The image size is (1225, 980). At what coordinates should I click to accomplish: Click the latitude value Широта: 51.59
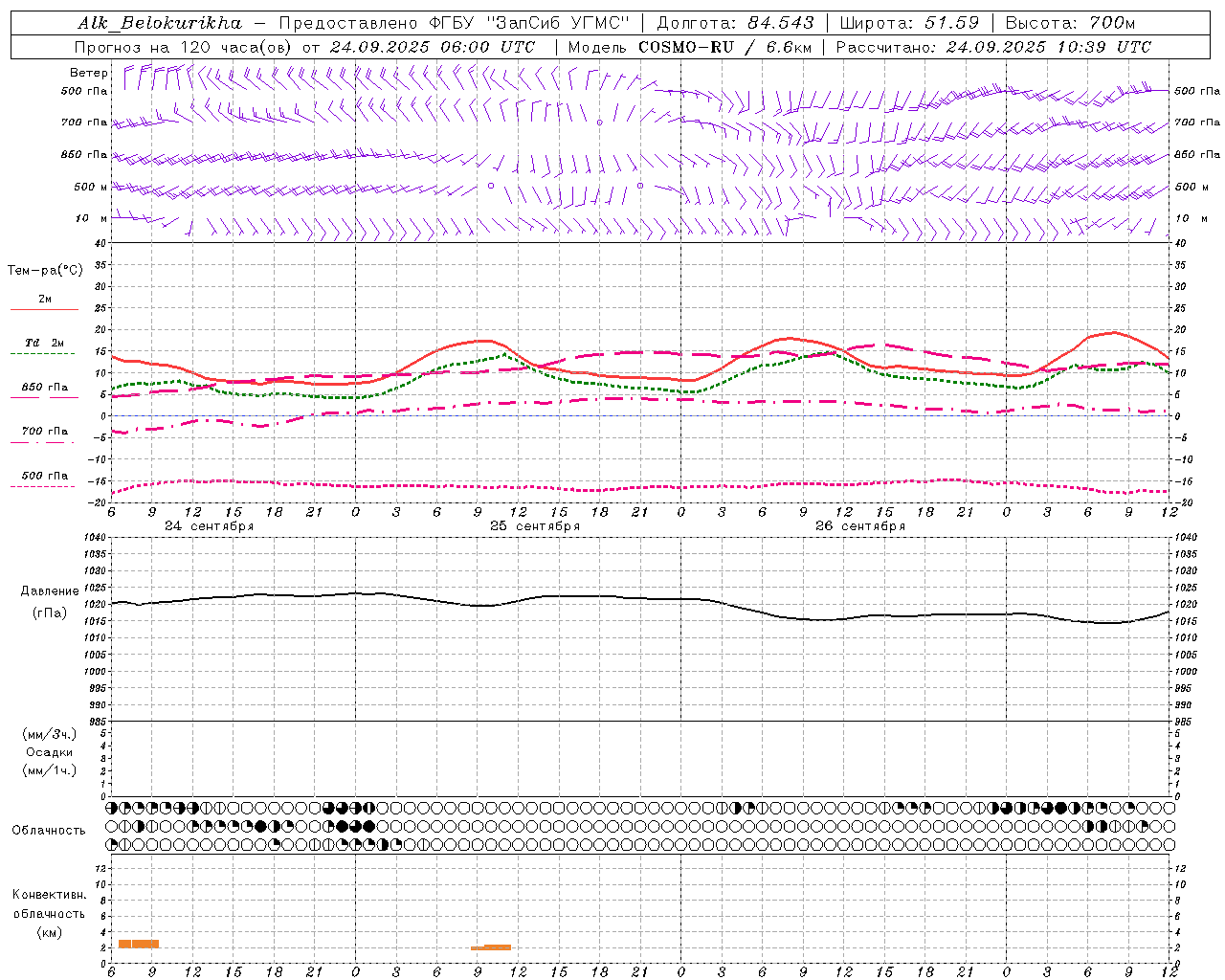pos(909,23)
